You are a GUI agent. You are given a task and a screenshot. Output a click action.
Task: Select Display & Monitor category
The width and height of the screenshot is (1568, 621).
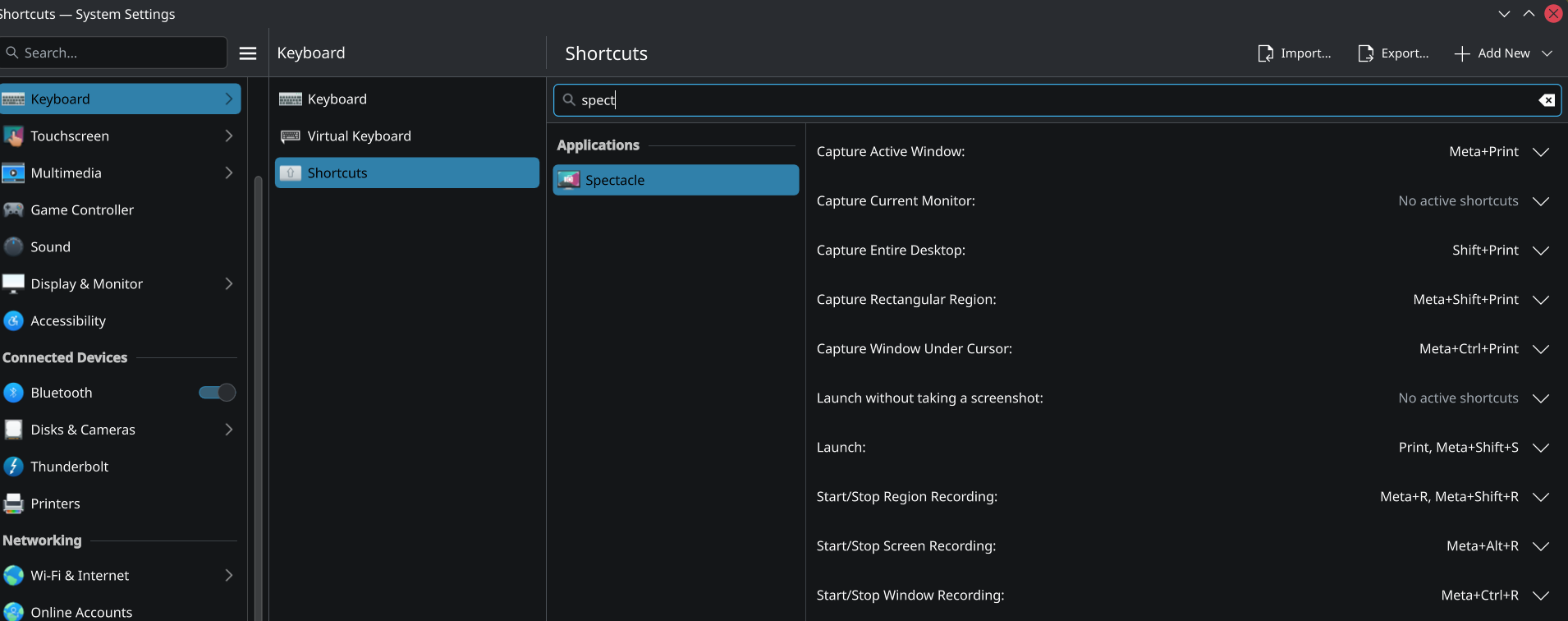click(x=86, y=284)
